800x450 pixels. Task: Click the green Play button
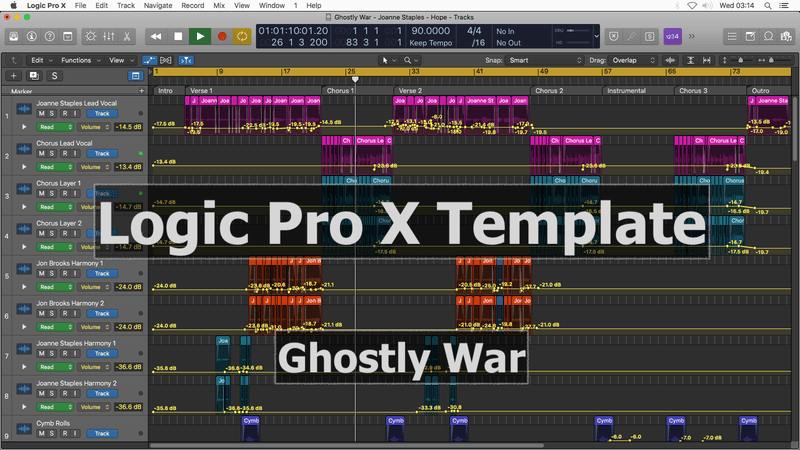coord(200,36)
